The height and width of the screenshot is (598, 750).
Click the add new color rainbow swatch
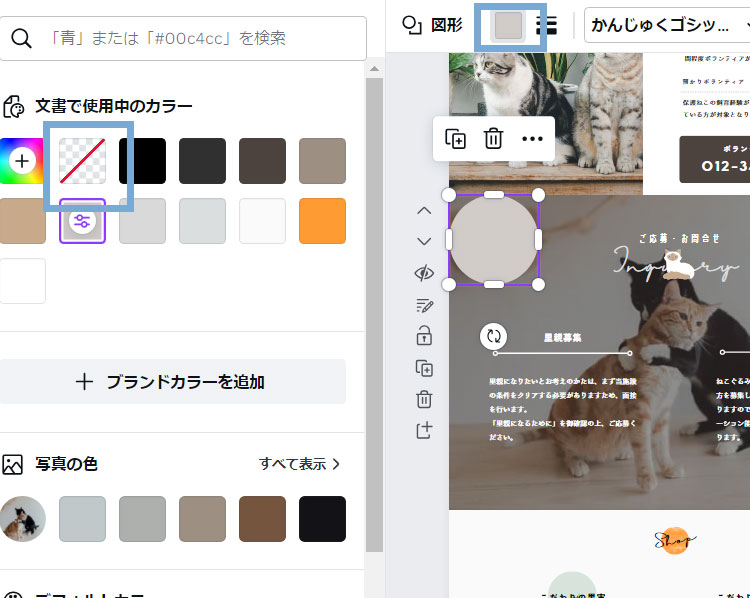[22, 161]
